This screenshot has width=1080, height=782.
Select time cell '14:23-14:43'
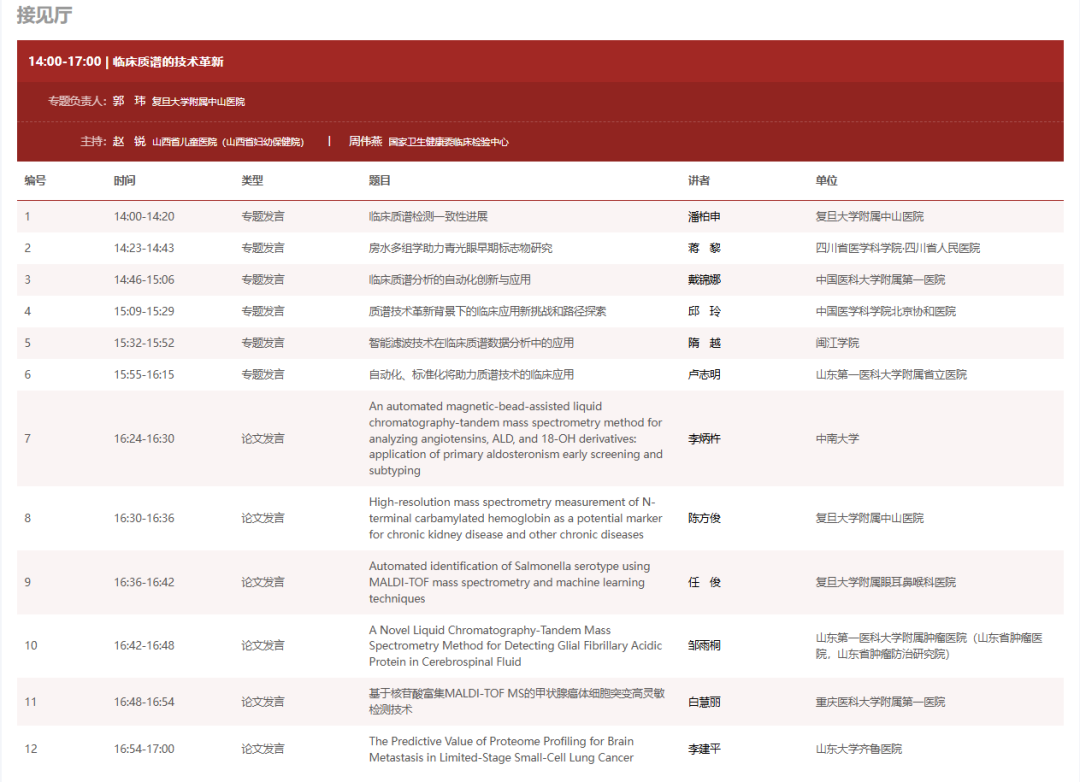(144, 248)
